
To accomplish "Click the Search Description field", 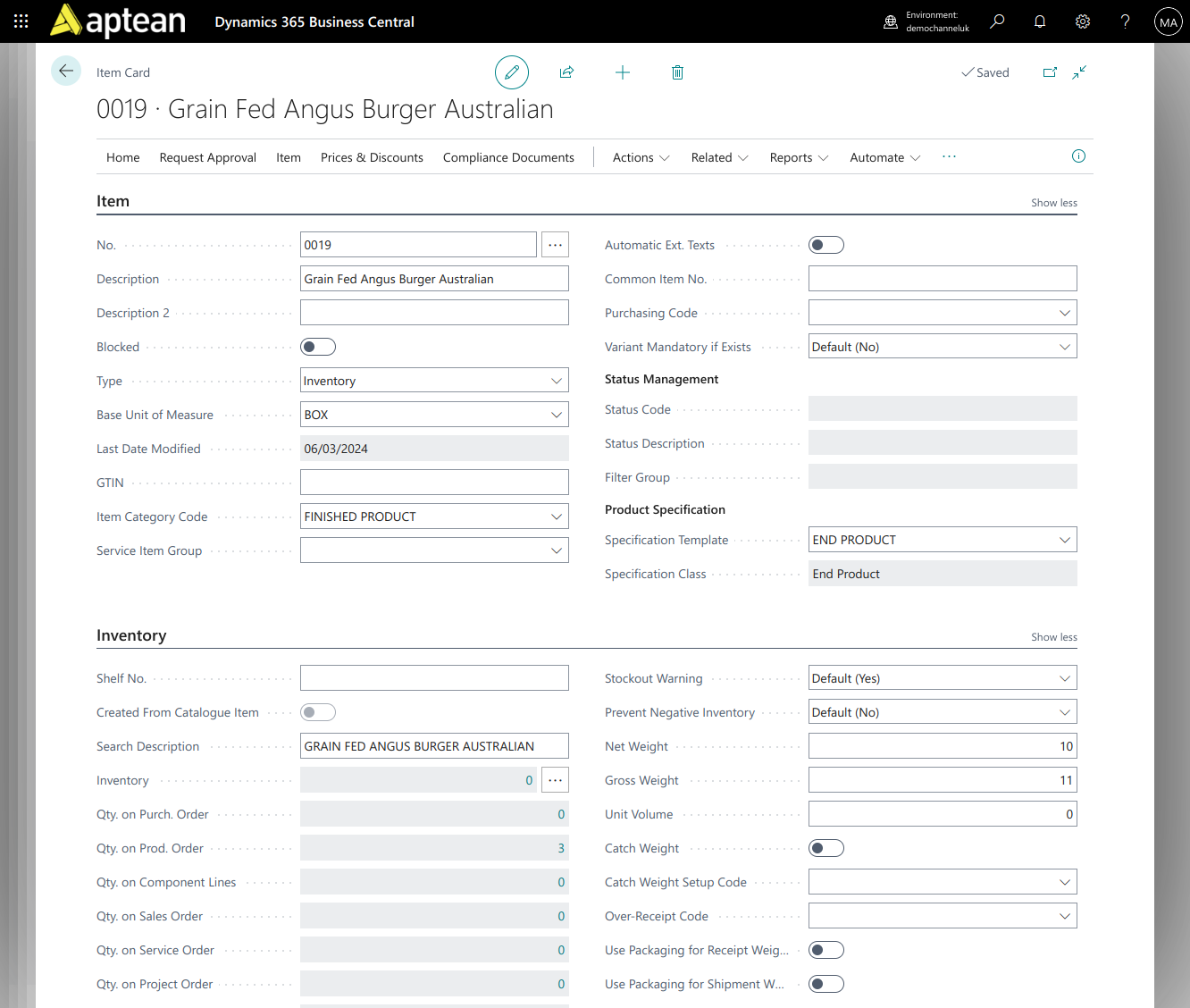I will pyautogui.click(x=434, y=746).
